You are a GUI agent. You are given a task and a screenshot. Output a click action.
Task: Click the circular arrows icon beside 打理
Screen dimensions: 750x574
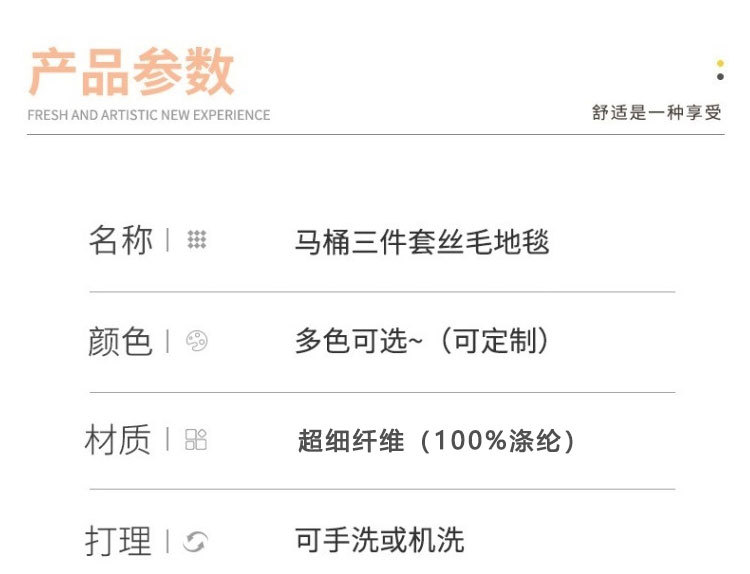click(x=196, y=541)
